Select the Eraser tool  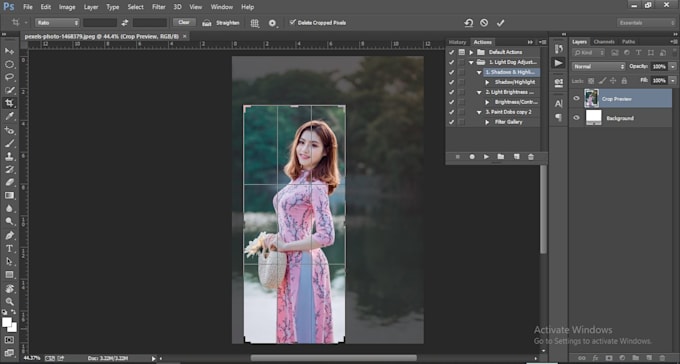tap(9, 182)
